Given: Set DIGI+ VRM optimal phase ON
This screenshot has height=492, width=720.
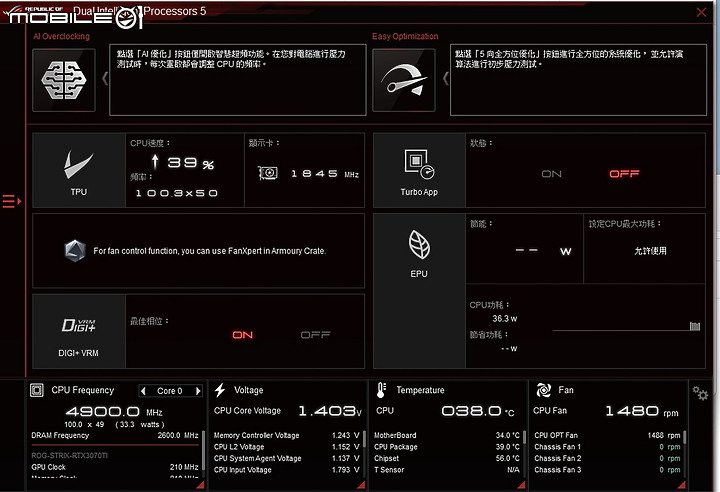Looking at the screenshot, I should pyautogui.click(x=242, y=335).
